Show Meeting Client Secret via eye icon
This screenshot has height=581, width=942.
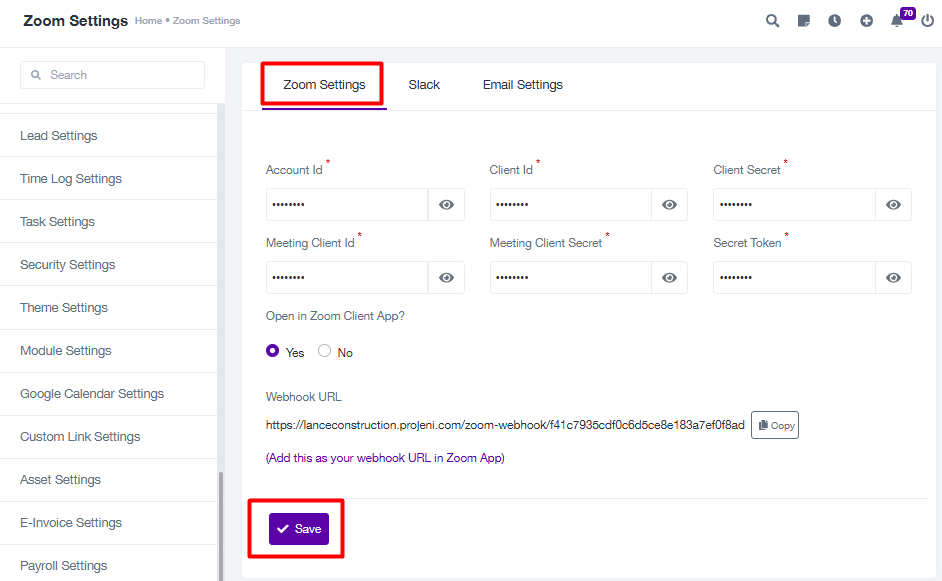click(669, 278)
